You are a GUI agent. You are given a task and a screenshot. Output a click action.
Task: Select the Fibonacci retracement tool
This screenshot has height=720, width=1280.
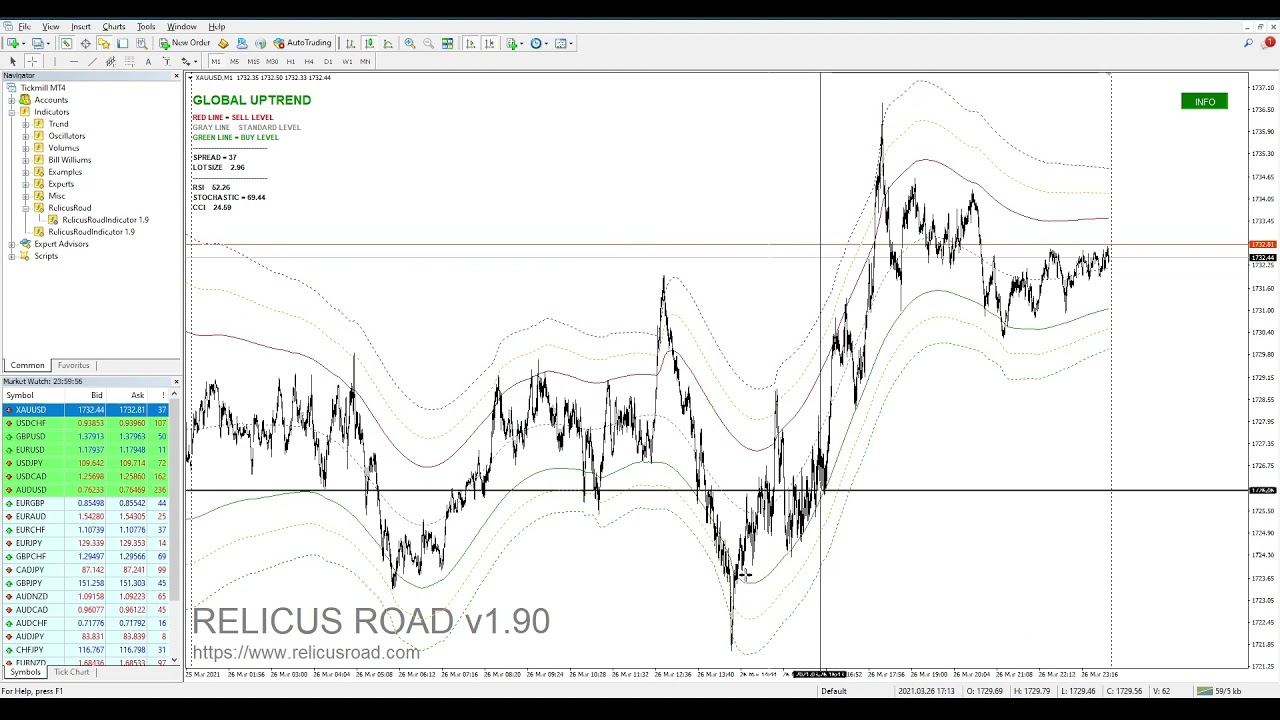(129, 62)
